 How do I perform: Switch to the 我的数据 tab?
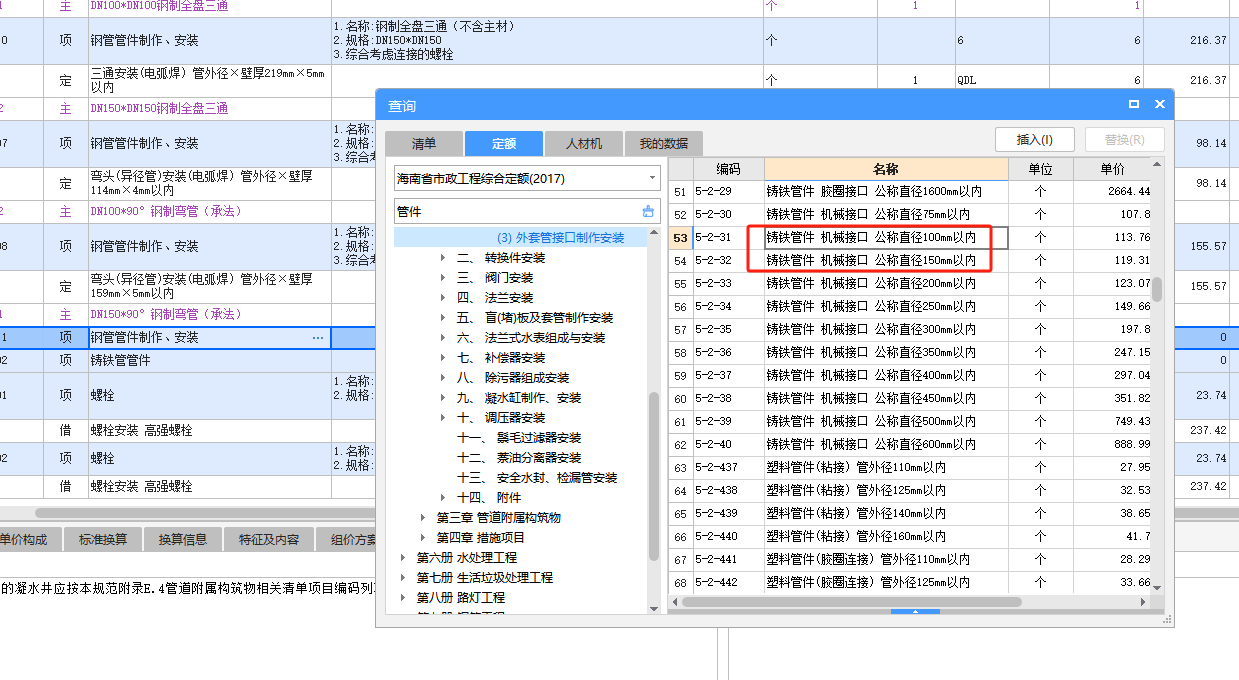(x=664, y=144)
